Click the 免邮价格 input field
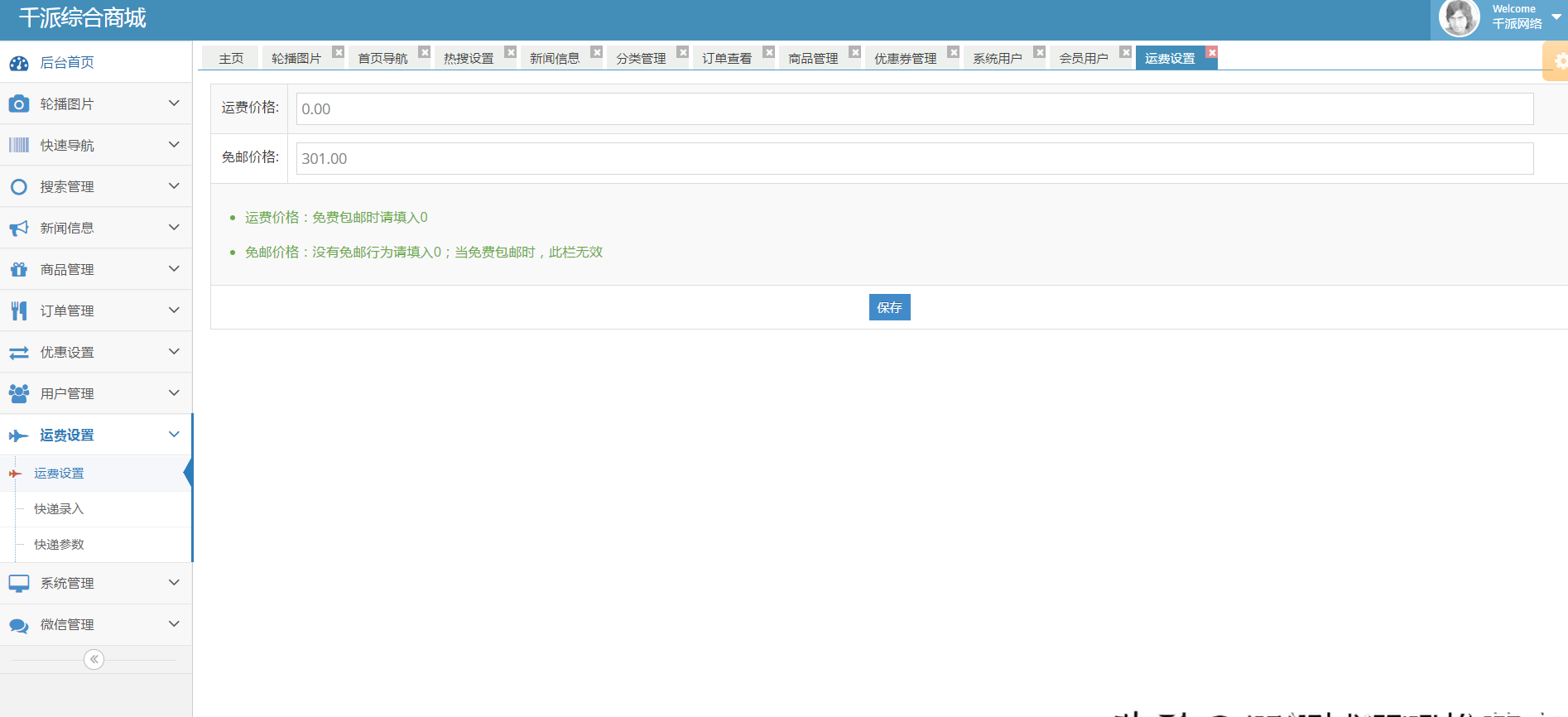This screenshot has height=717, width=1568. (915, 158)
